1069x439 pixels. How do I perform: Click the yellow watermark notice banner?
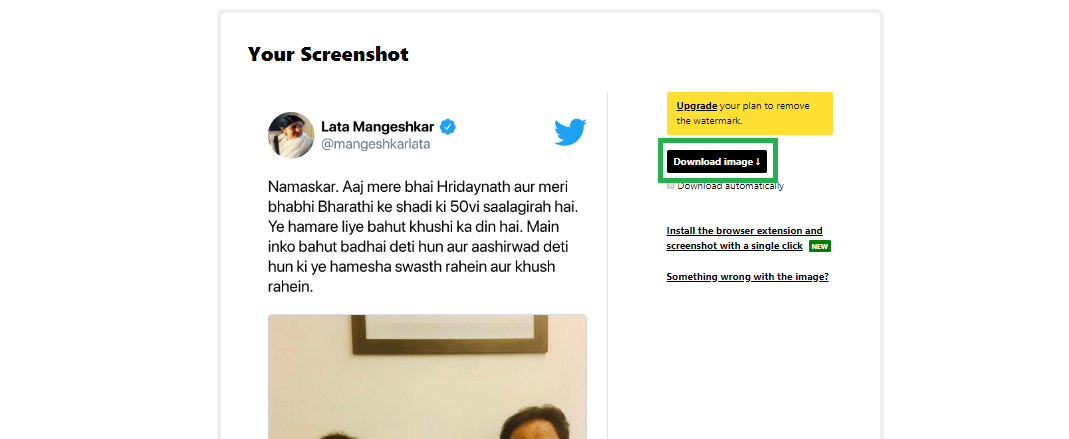[750, 113]
